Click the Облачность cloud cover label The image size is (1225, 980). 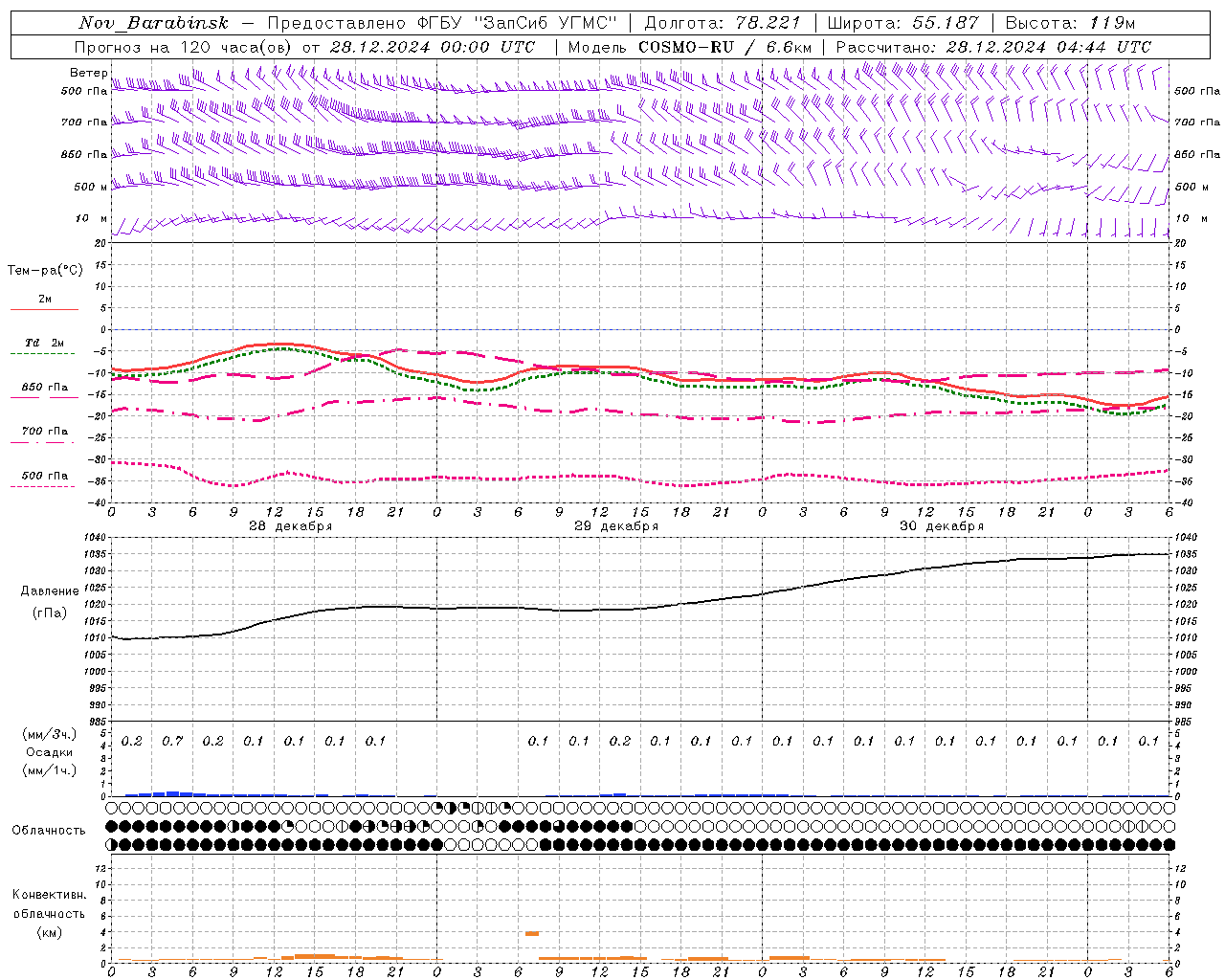click(49, 830)
